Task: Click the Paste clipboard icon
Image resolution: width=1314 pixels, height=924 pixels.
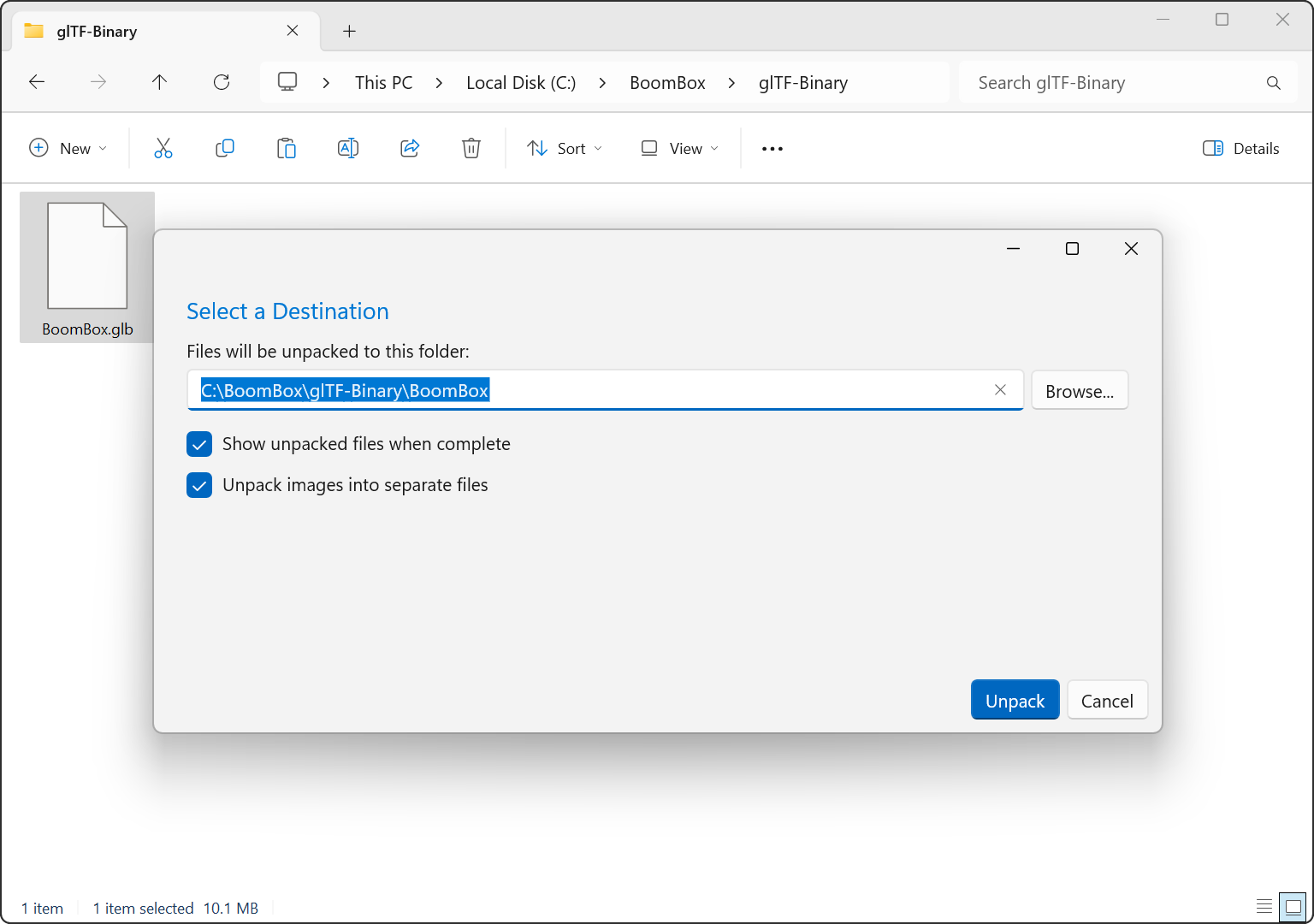Action: point(287,149)
